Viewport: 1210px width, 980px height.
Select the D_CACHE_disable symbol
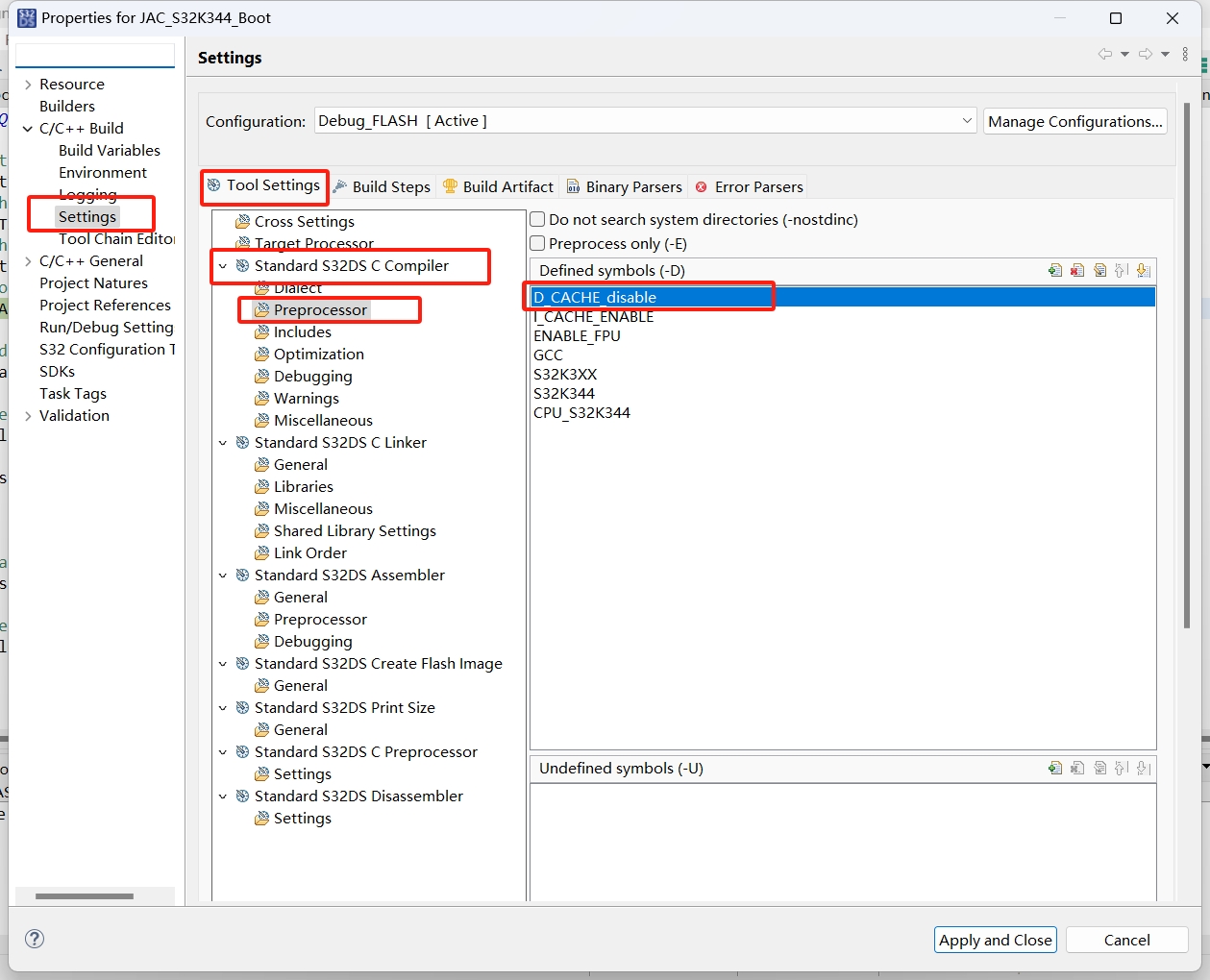click(x=843, y=298)
